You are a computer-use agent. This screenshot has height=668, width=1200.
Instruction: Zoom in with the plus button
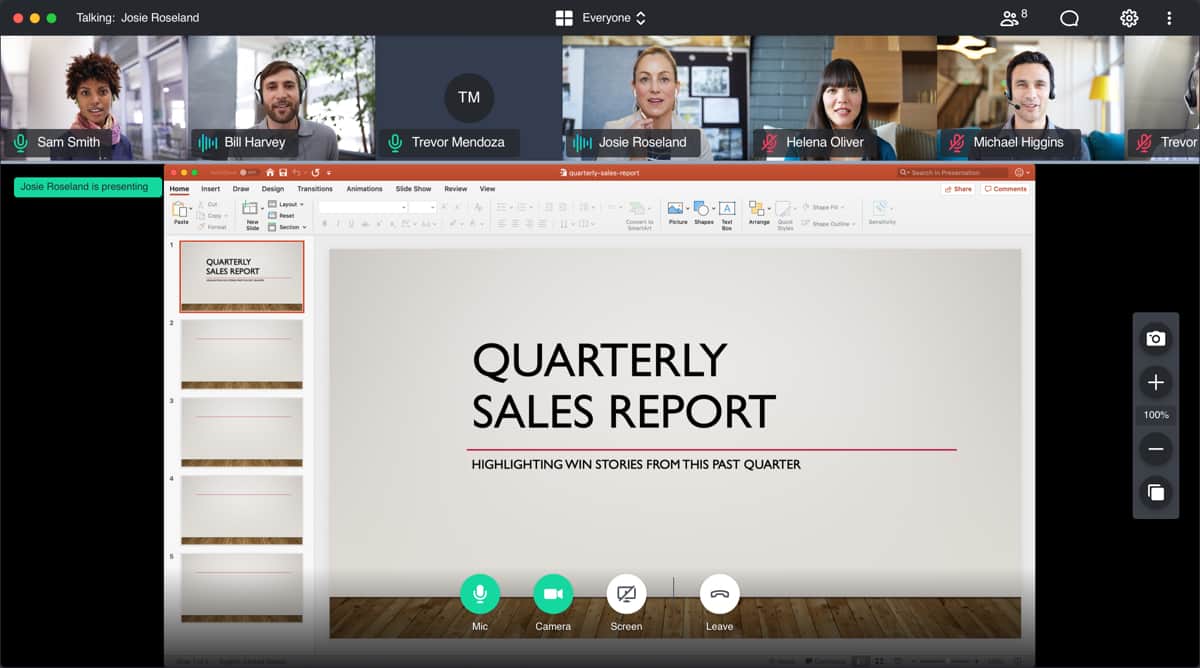(x=1155, y=382)
